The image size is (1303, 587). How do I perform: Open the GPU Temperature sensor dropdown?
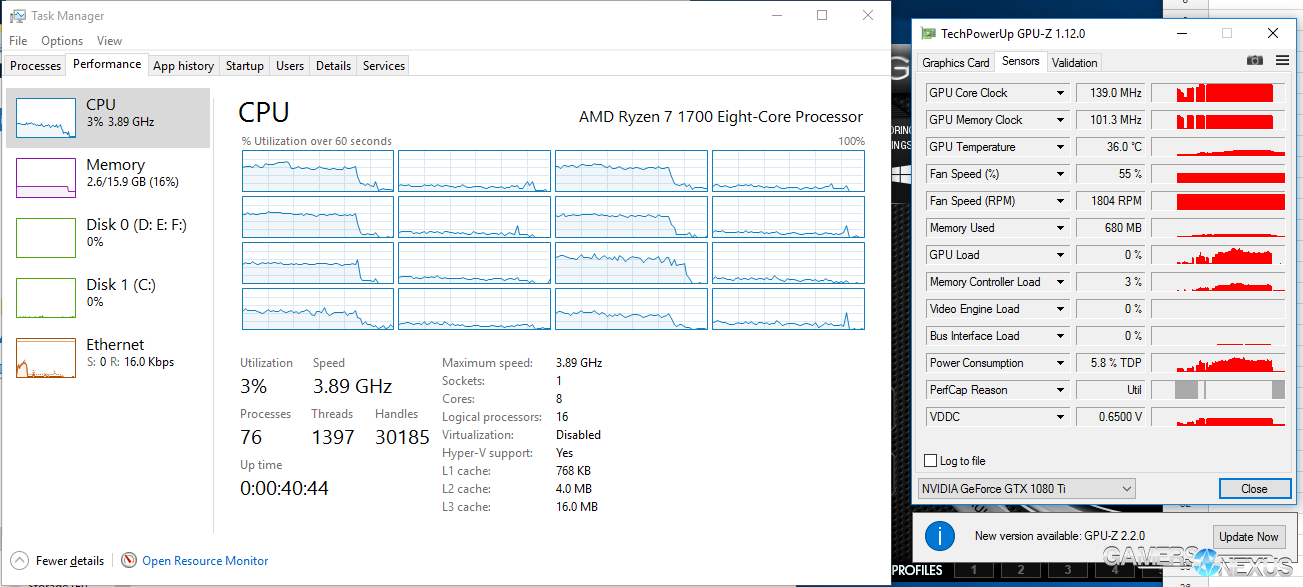click(1060, 147)
